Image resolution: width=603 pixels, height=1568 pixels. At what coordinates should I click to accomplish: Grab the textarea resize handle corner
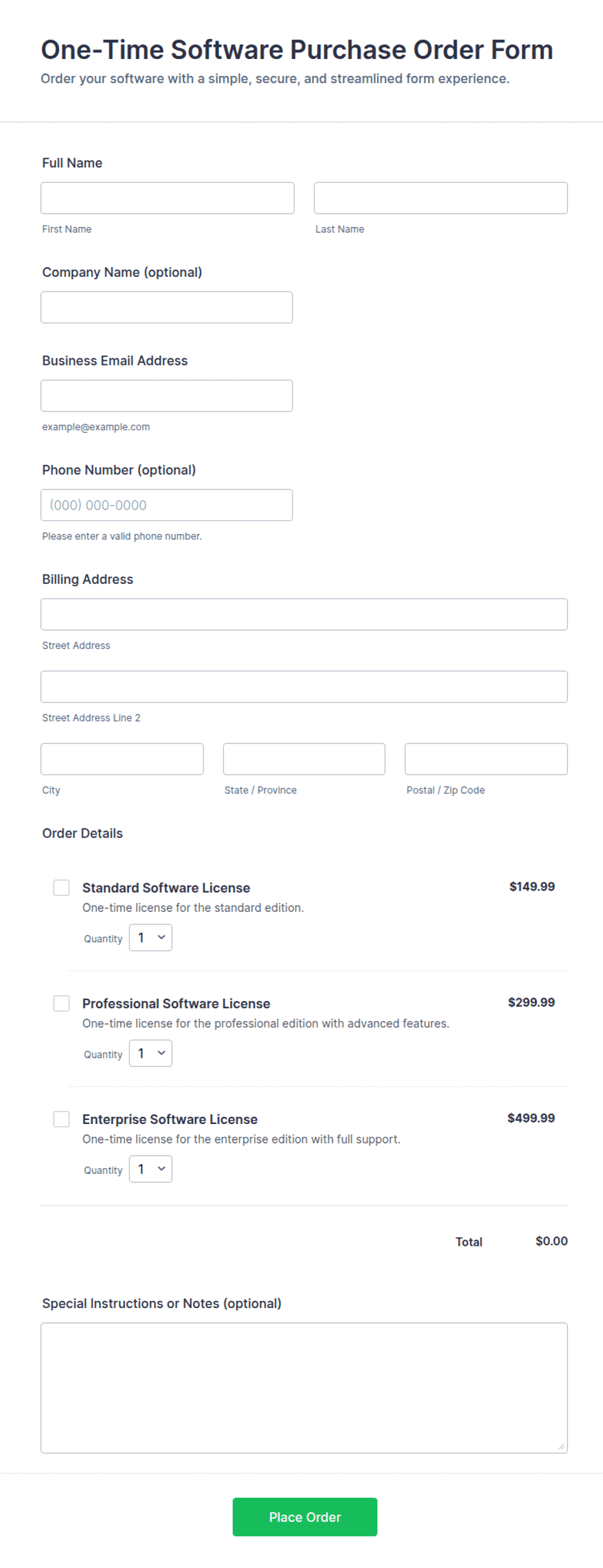coord(561,1446)
